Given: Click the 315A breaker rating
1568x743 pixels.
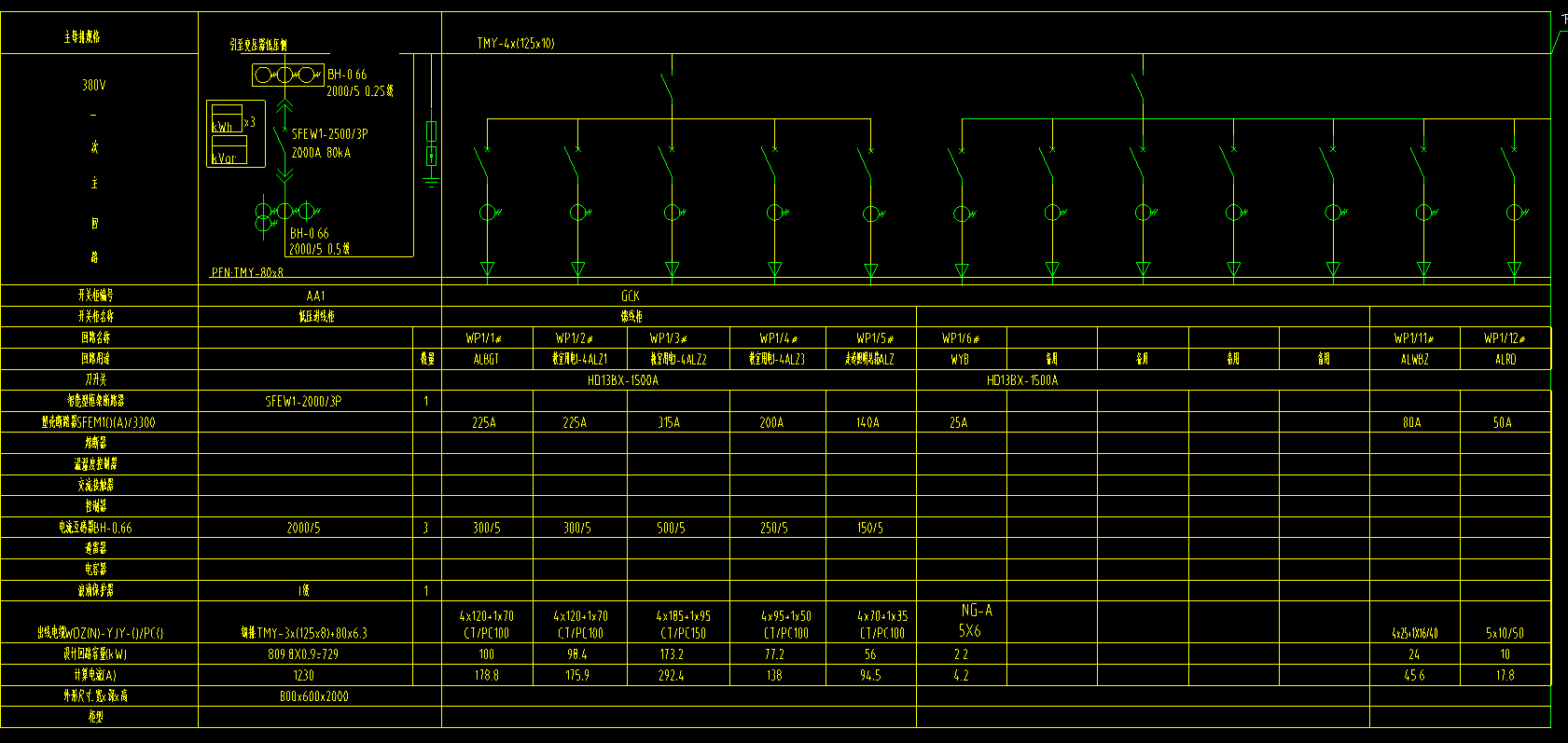Looking at the screenshot, I should [669, 422].
